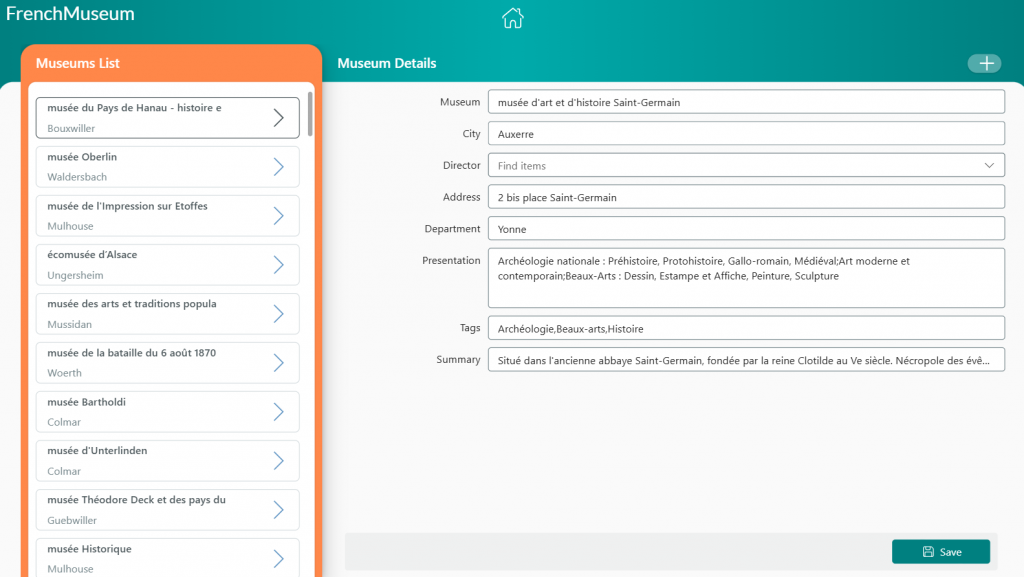Click the plus button to add museum
Screen dimensions: 1024x577
point(984,64)
